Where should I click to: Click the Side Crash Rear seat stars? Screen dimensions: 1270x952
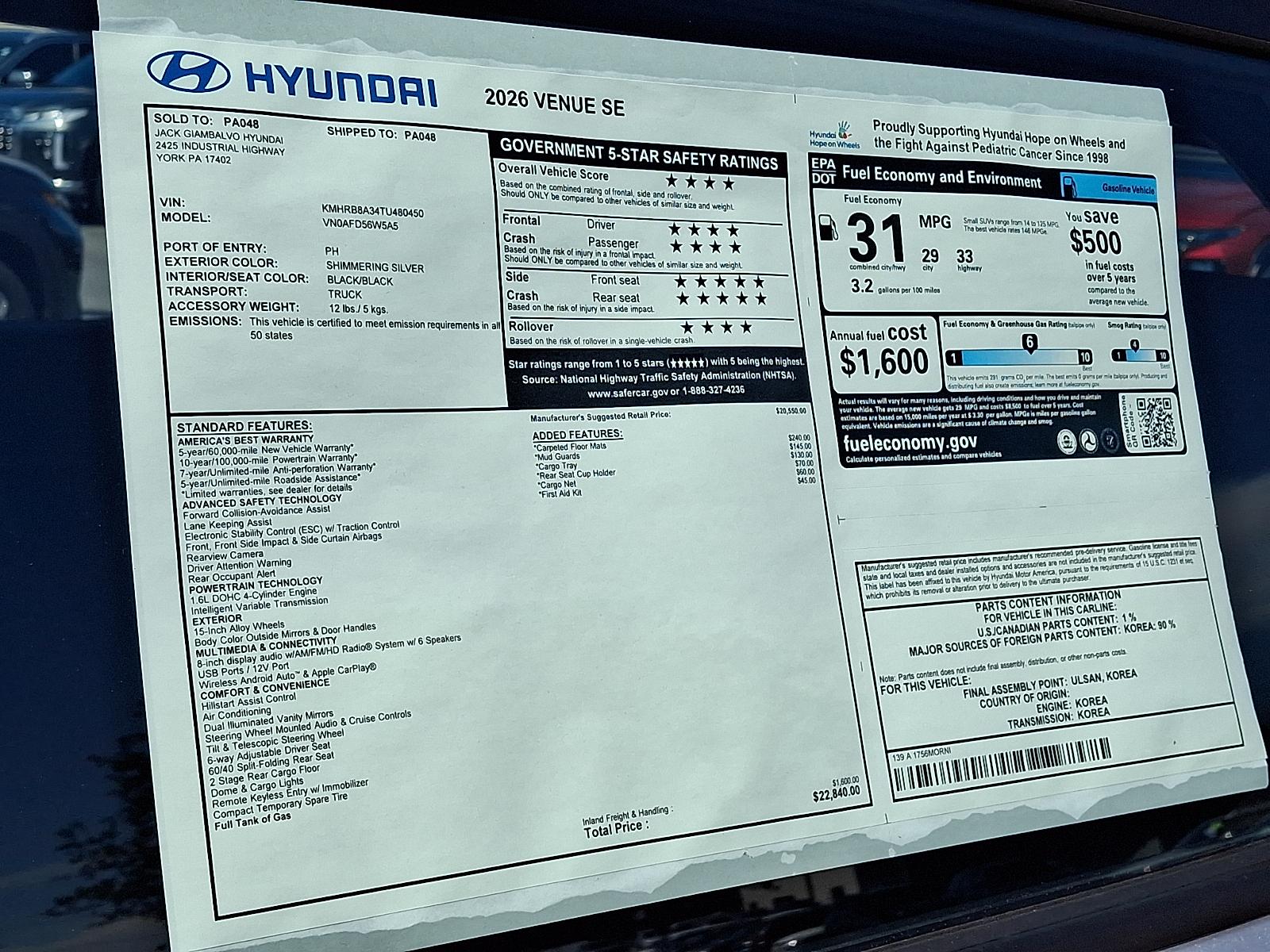pos(722,298)
